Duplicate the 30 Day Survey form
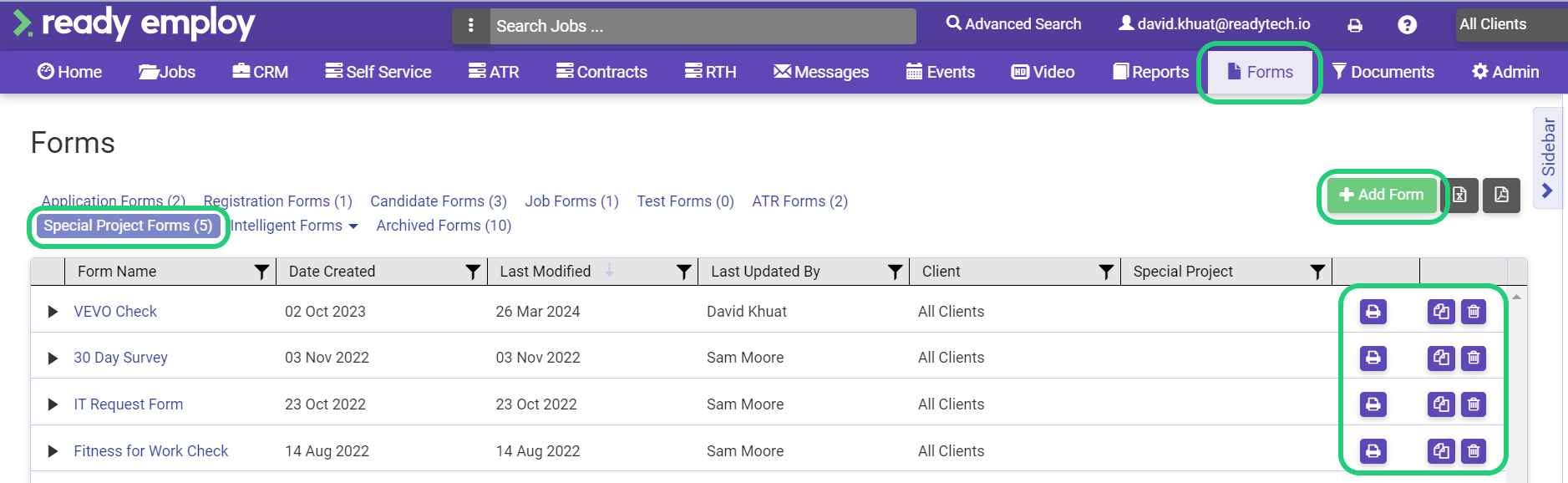The image size is (1568, 483). point(1441,358)
